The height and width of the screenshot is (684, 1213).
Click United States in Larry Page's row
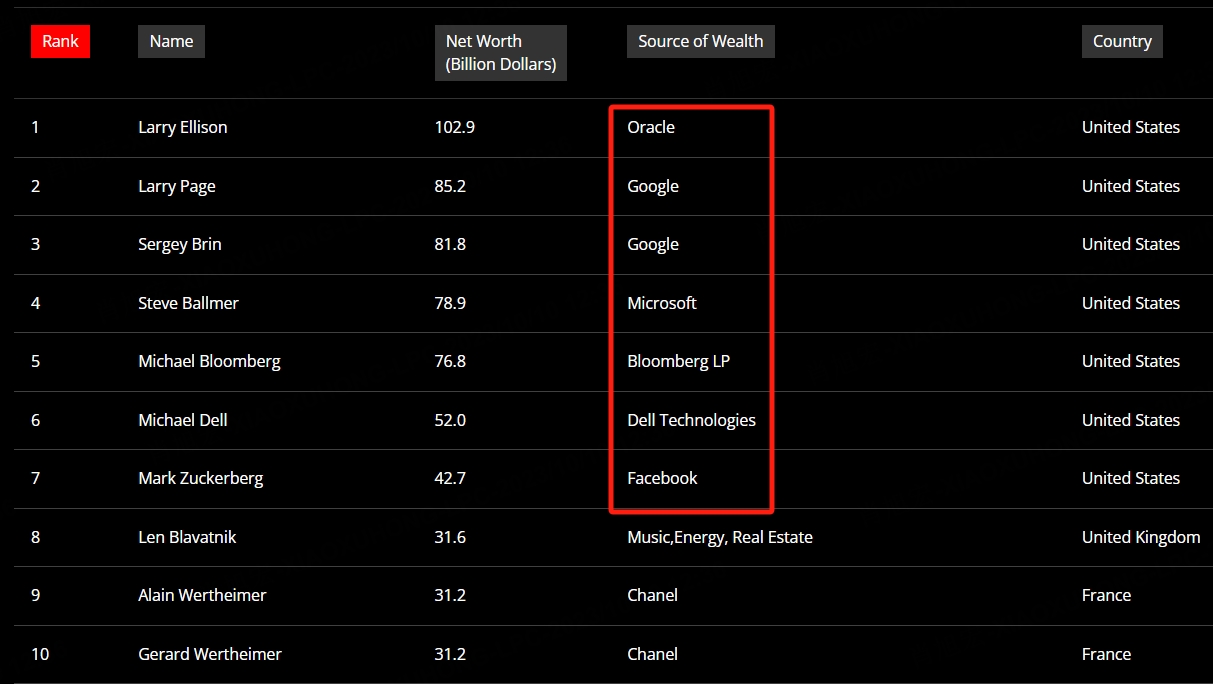coord(1131,186)
